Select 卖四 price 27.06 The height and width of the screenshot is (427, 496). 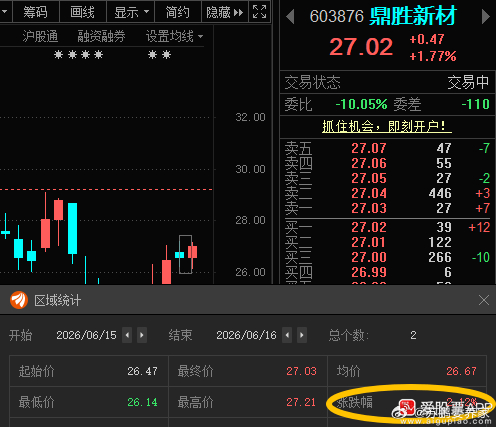click(369, 163)
